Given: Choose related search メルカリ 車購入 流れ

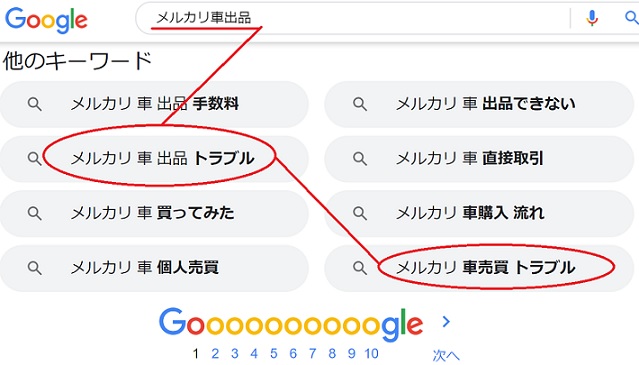Looking at the screenshot, I should (479, 213).
